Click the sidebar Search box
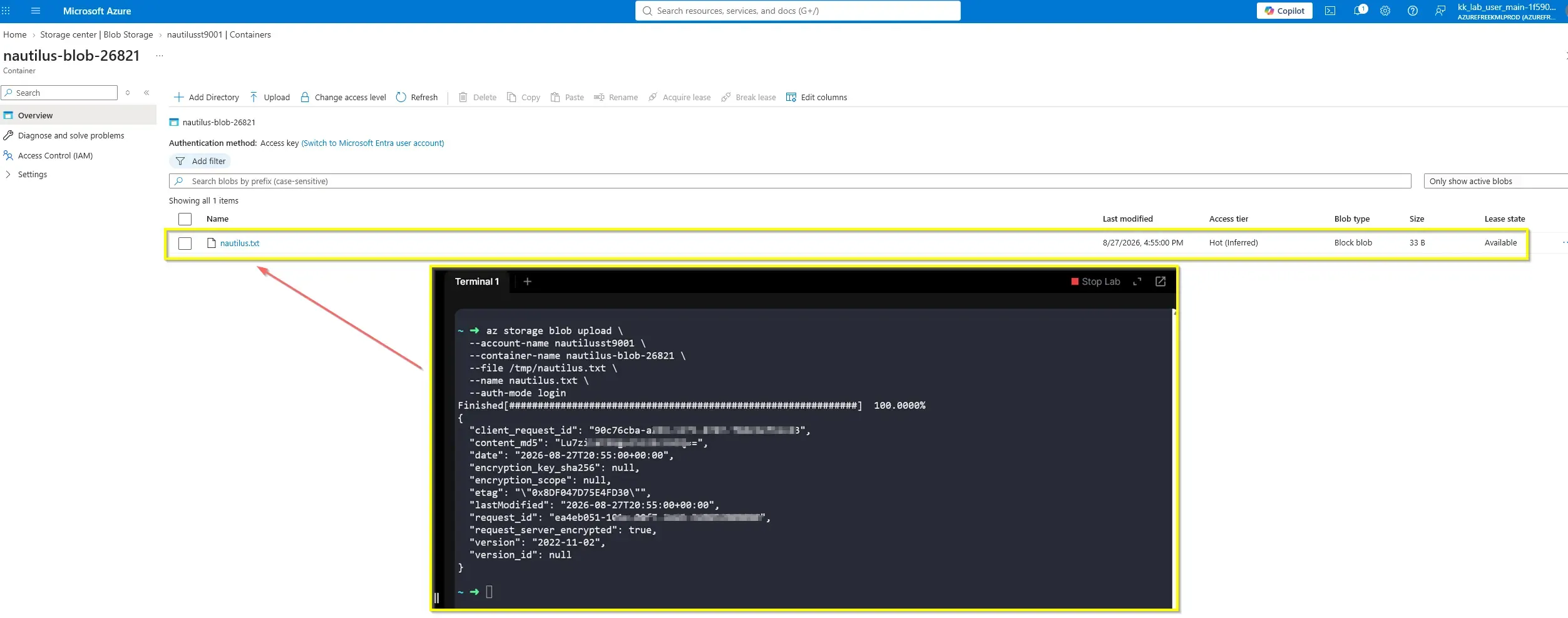 click(59, 93)
